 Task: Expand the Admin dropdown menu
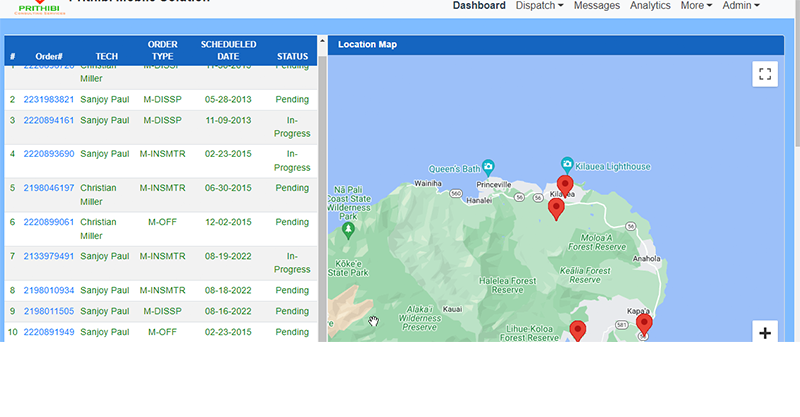pyautogui.click(x=741, y=6)
